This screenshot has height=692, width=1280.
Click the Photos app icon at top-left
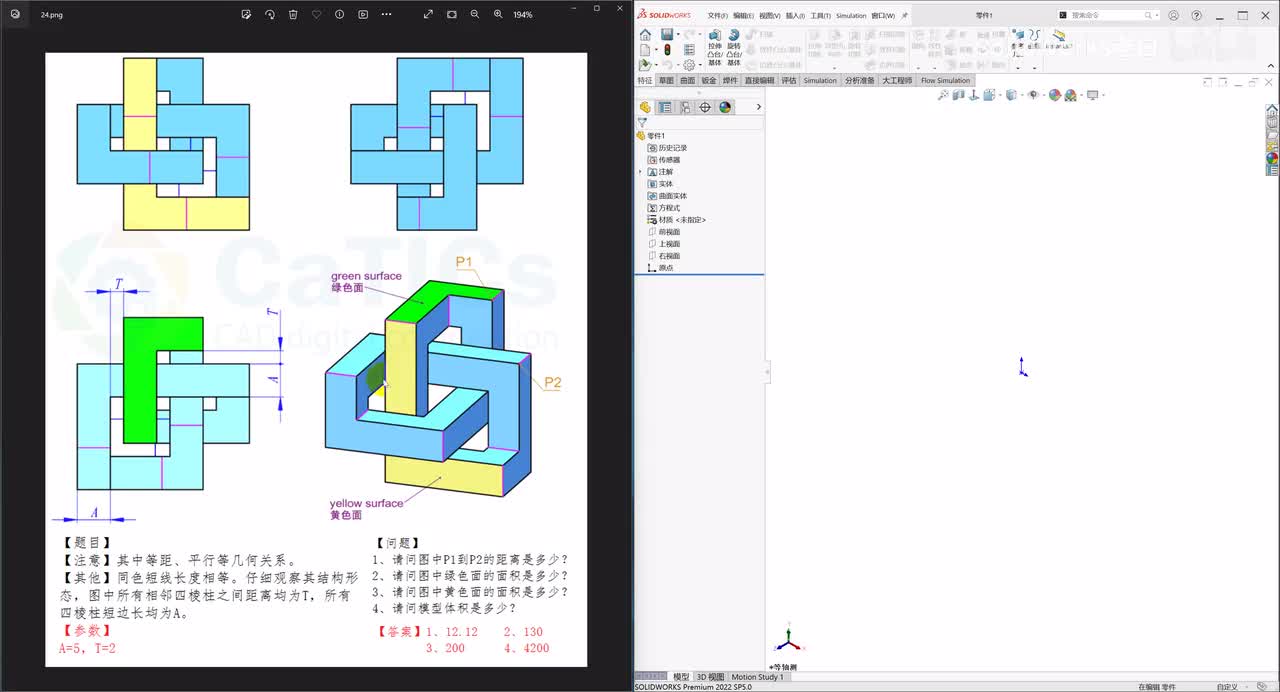[x=15, y=15]
